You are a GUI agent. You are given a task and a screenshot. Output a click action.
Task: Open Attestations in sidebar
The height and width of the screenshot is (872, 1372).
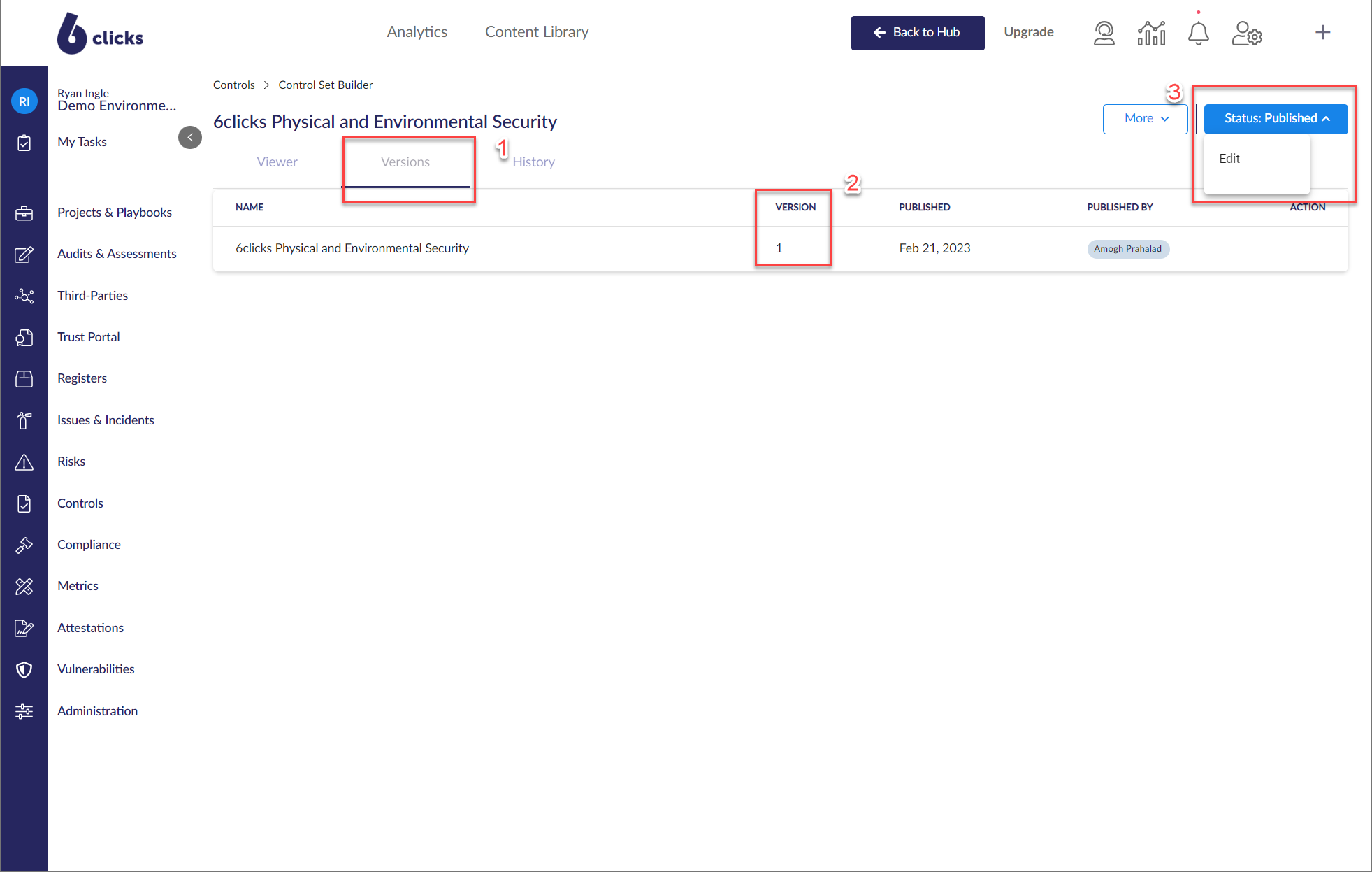click(x=90, y=628)
